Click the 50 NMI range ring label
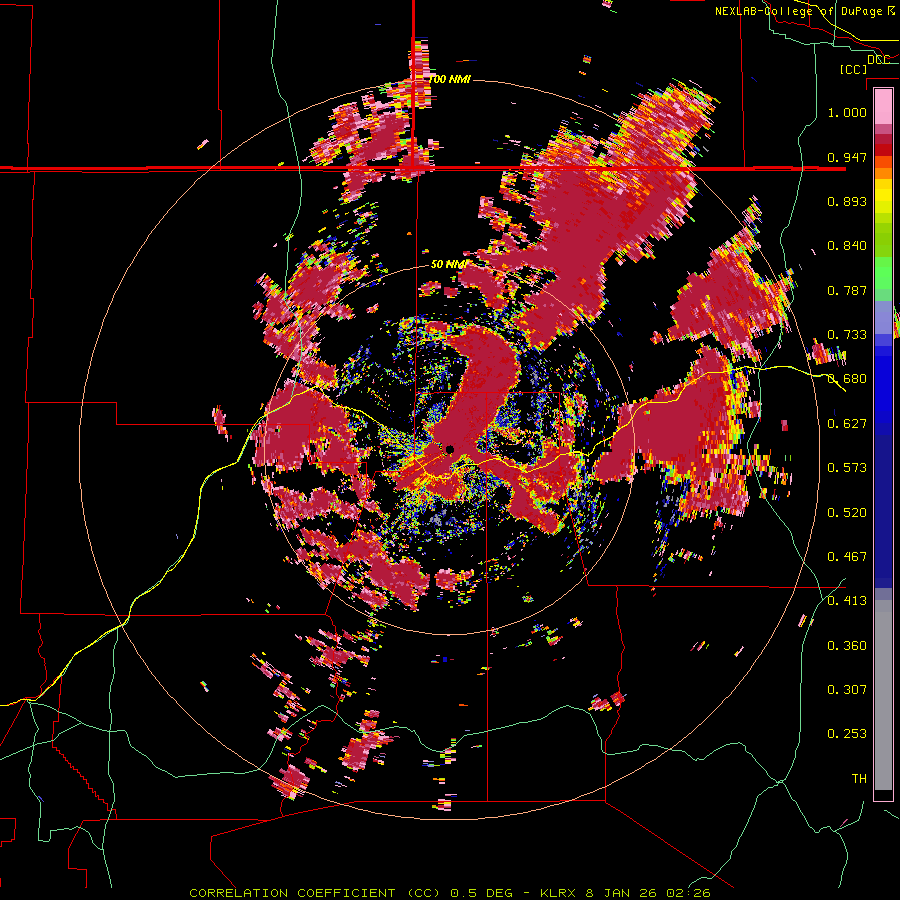The image size is (900, 900). [449, 264]
